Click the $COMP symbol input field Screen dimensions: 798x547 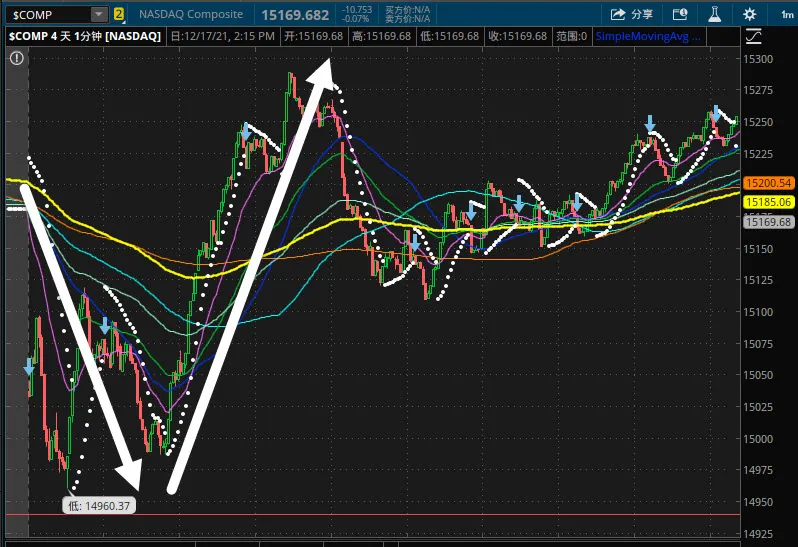47,14
